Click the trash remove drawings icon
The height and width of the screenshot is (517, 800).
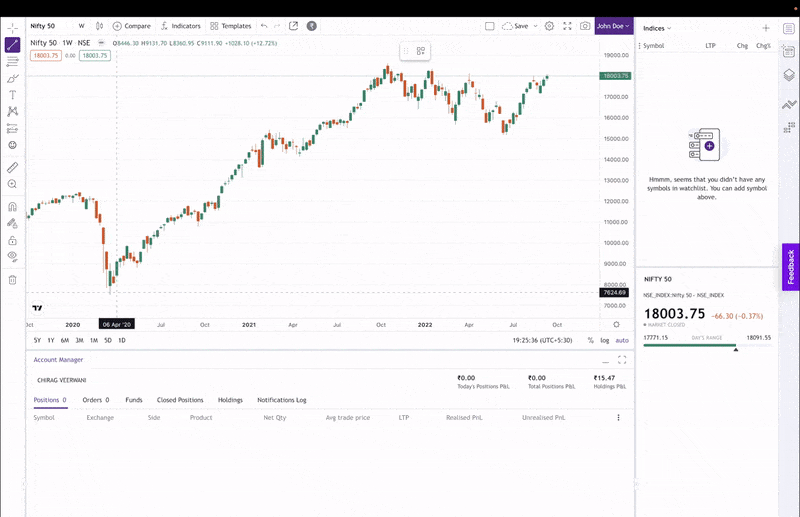(x=12, y=280)
